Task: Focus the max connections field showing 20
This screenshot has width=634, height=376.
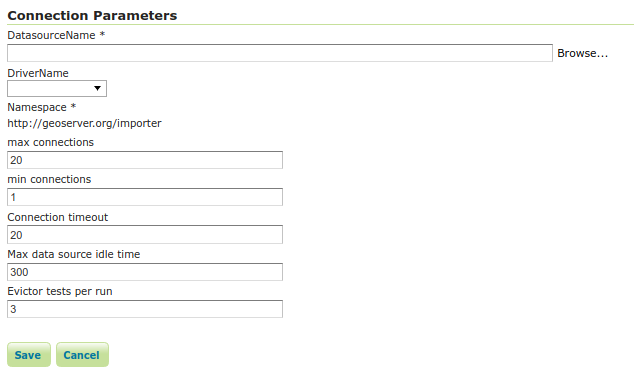Action: pos(145,160)
